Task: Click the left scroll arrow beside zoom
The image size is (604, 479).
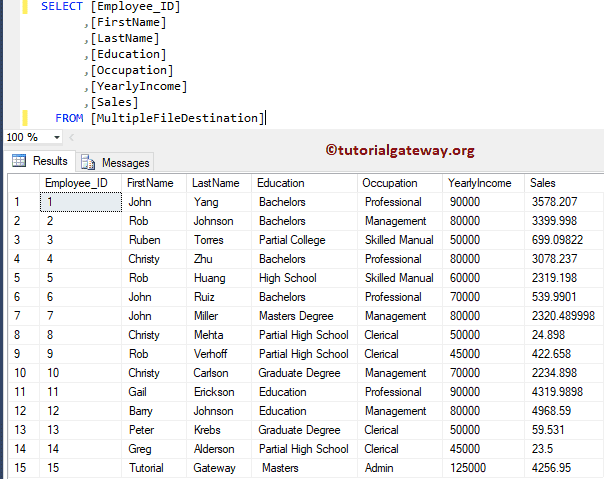Action: 72,137
